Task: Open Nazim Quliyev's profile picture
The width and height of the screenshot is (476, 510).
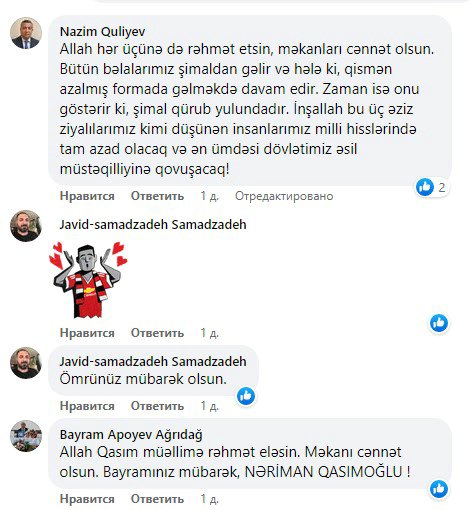Action: pyautogui.click(x=26, y=33)
